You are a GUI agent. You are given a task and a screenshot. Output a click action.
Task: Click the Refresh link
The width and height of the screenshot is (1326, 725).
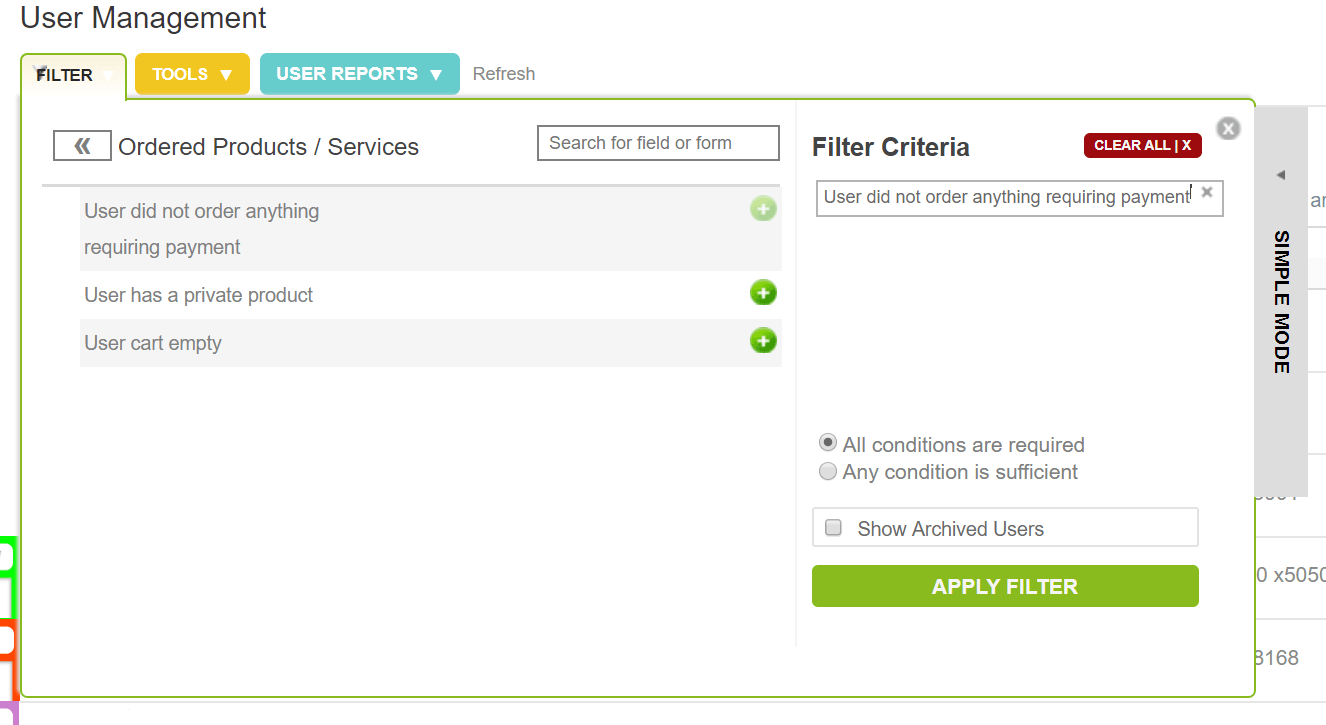click(x=504, y=74)
